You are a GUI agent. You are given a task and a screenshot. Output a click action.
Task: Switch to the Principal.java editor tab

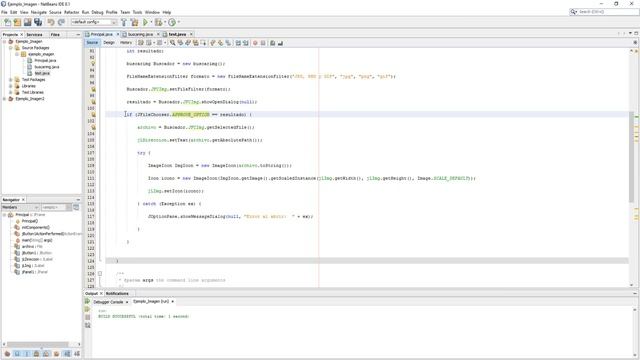(x=101, y=34)
